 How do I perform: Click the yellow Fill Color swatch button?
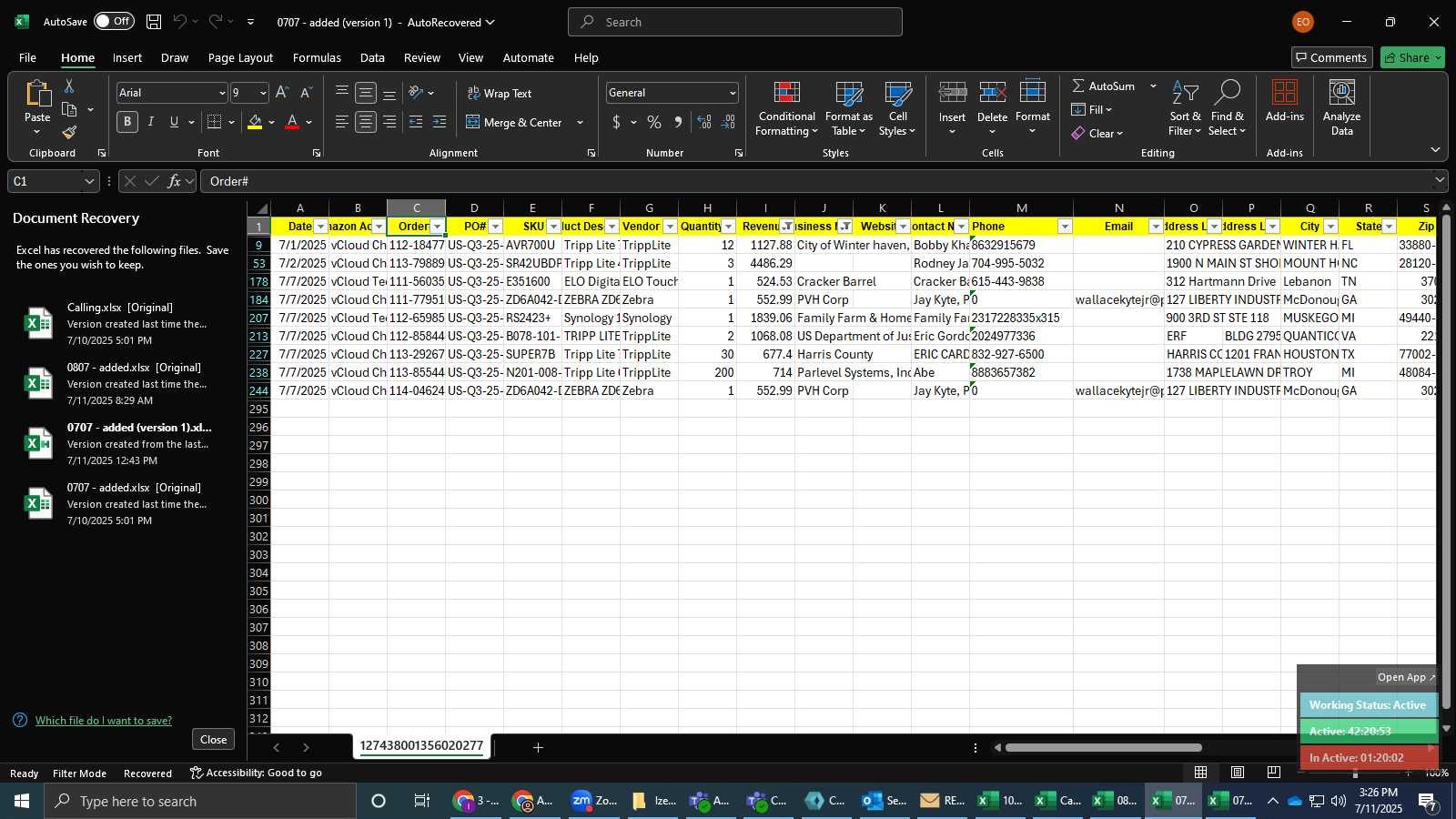[254, 122]
